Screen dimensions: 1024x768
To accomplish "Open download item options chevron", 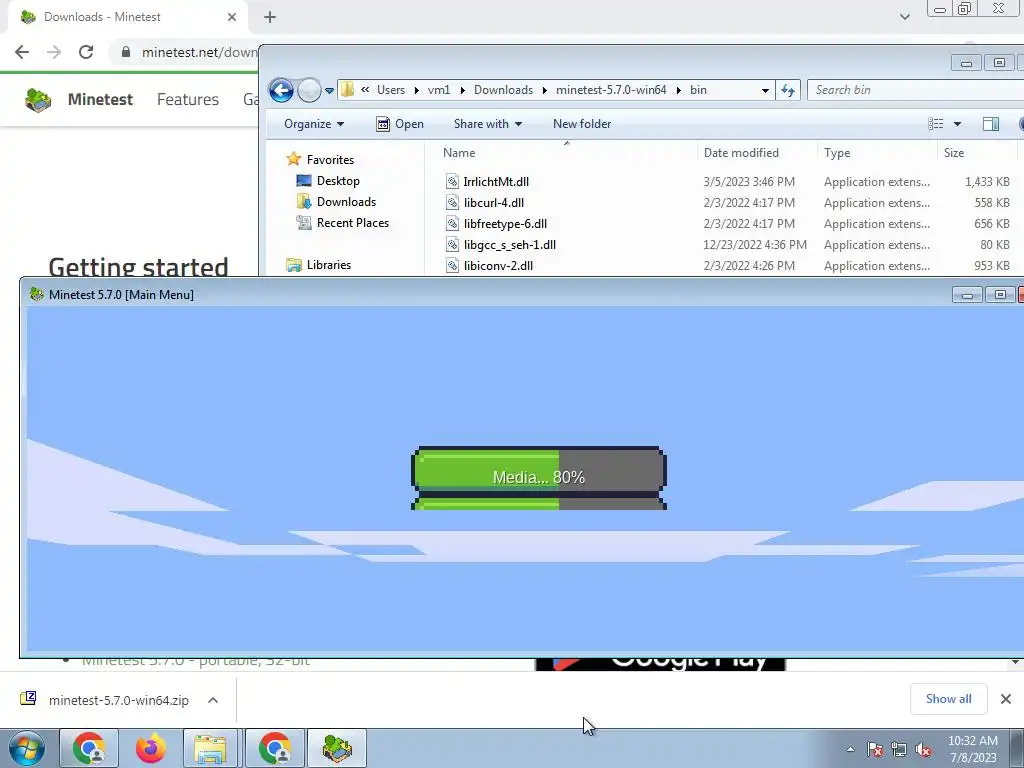I will coord(213,700).
